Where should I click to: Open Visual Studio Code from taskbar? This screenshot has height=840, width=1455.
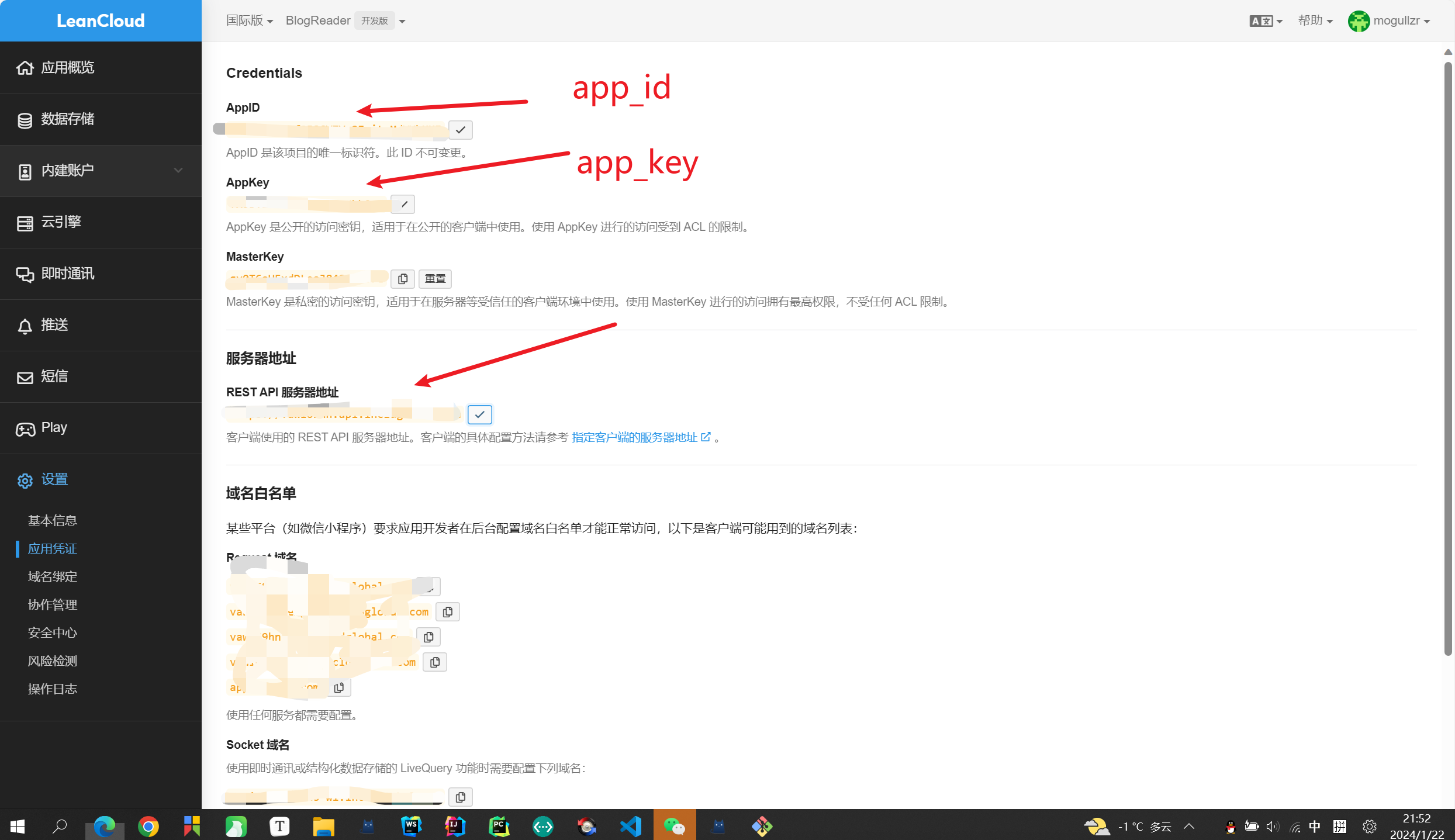630,826
